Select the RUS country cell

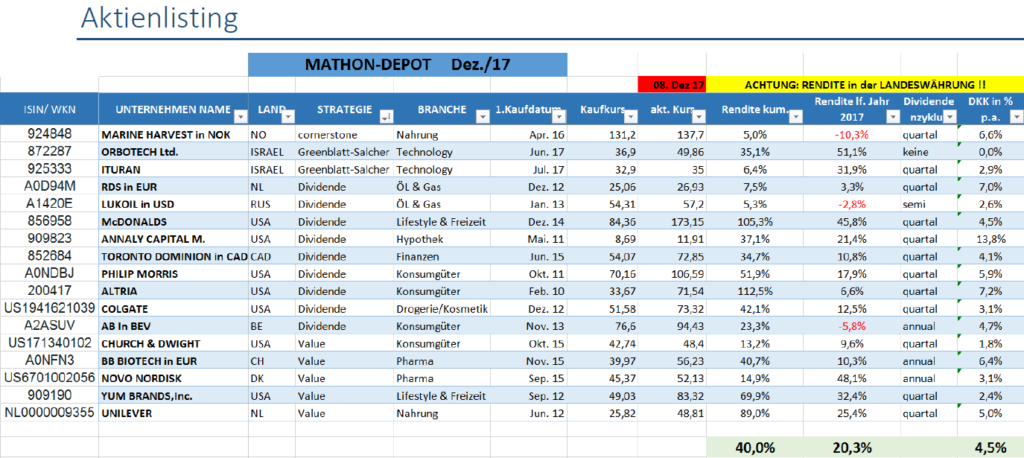coord(272,204)
